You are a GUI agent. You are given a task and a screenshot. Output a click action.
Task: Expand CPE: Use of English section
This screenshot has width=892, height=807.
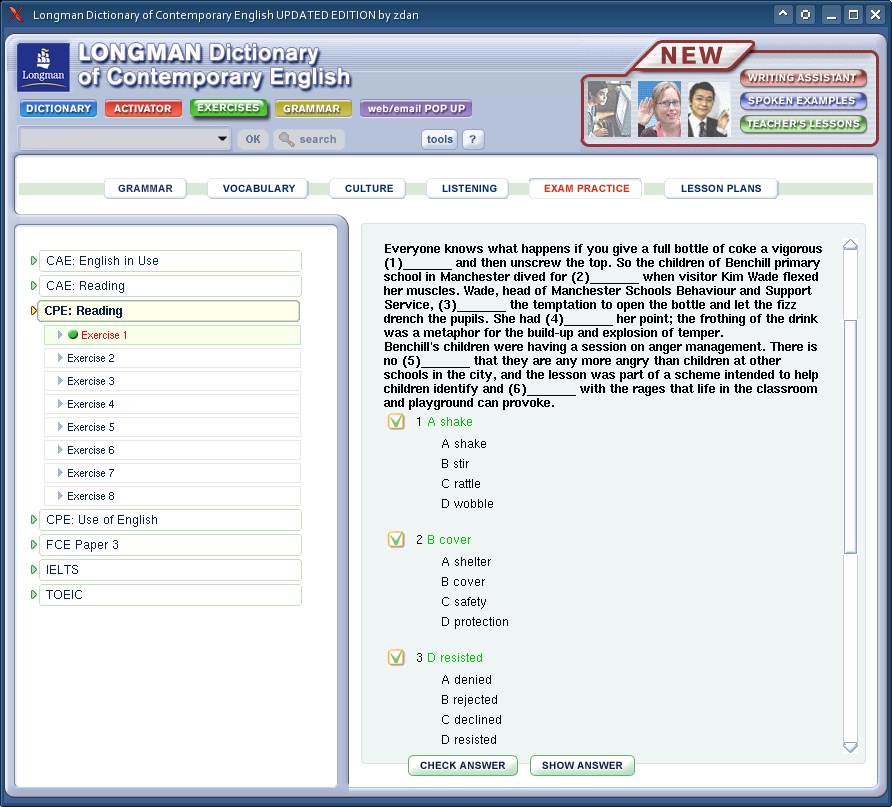(170, 520)
